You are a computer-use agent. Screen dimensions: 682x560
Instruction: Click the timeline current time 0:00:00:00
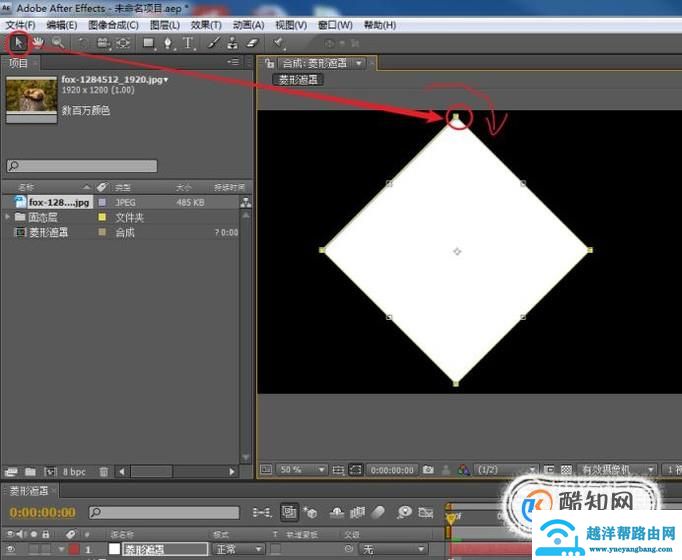pos(43,513)
